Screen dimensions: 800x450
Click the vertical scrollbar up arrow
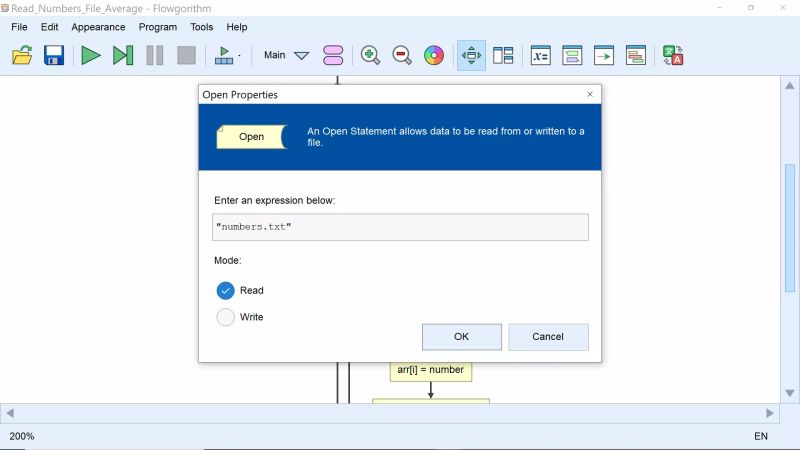click(x=790, y=85)
